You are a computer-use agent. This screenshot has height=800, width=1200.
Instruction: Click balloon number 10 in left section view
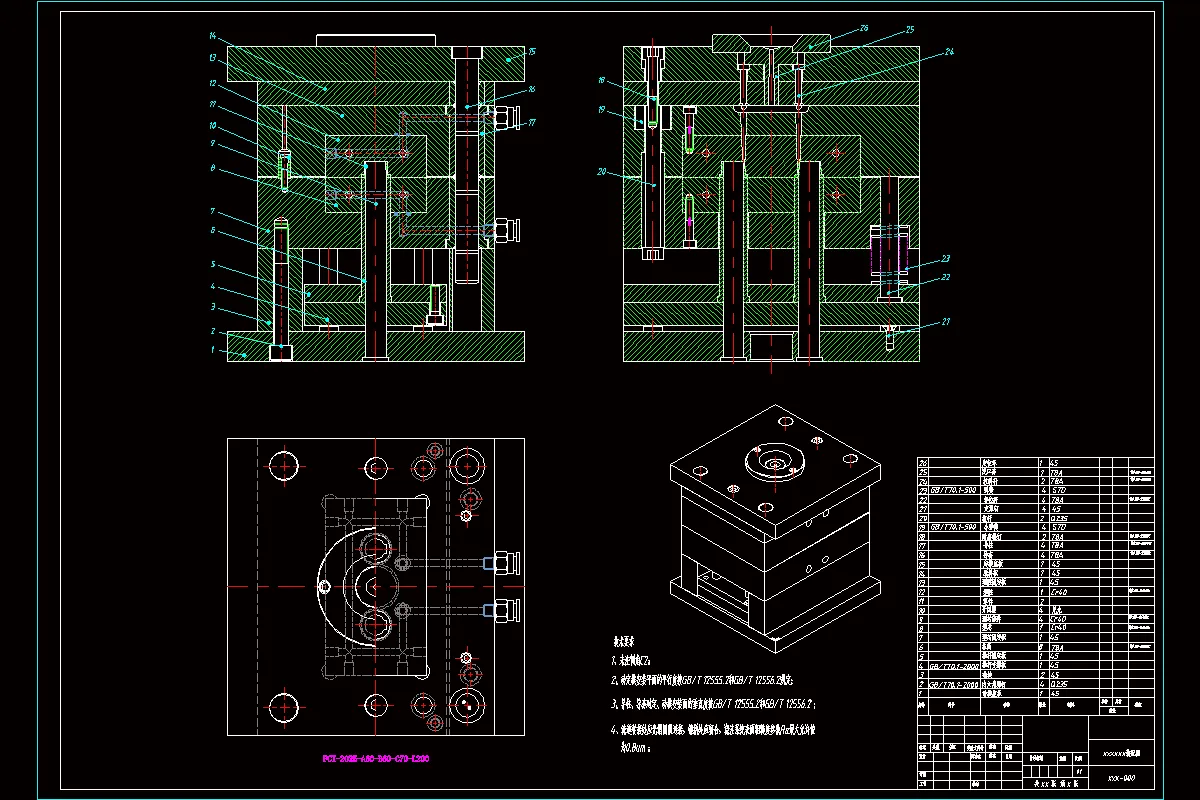212,126
